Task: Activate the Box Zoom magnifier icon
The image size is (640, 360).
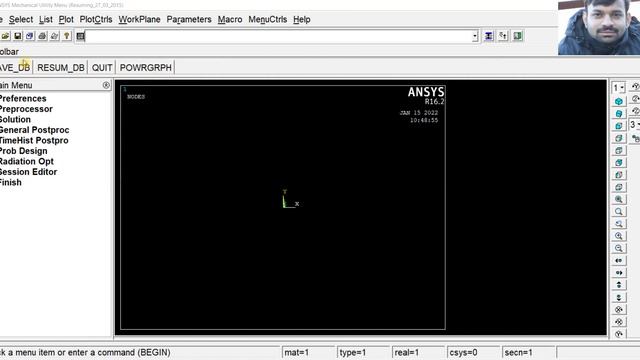Action: click(x=619, y=211)
